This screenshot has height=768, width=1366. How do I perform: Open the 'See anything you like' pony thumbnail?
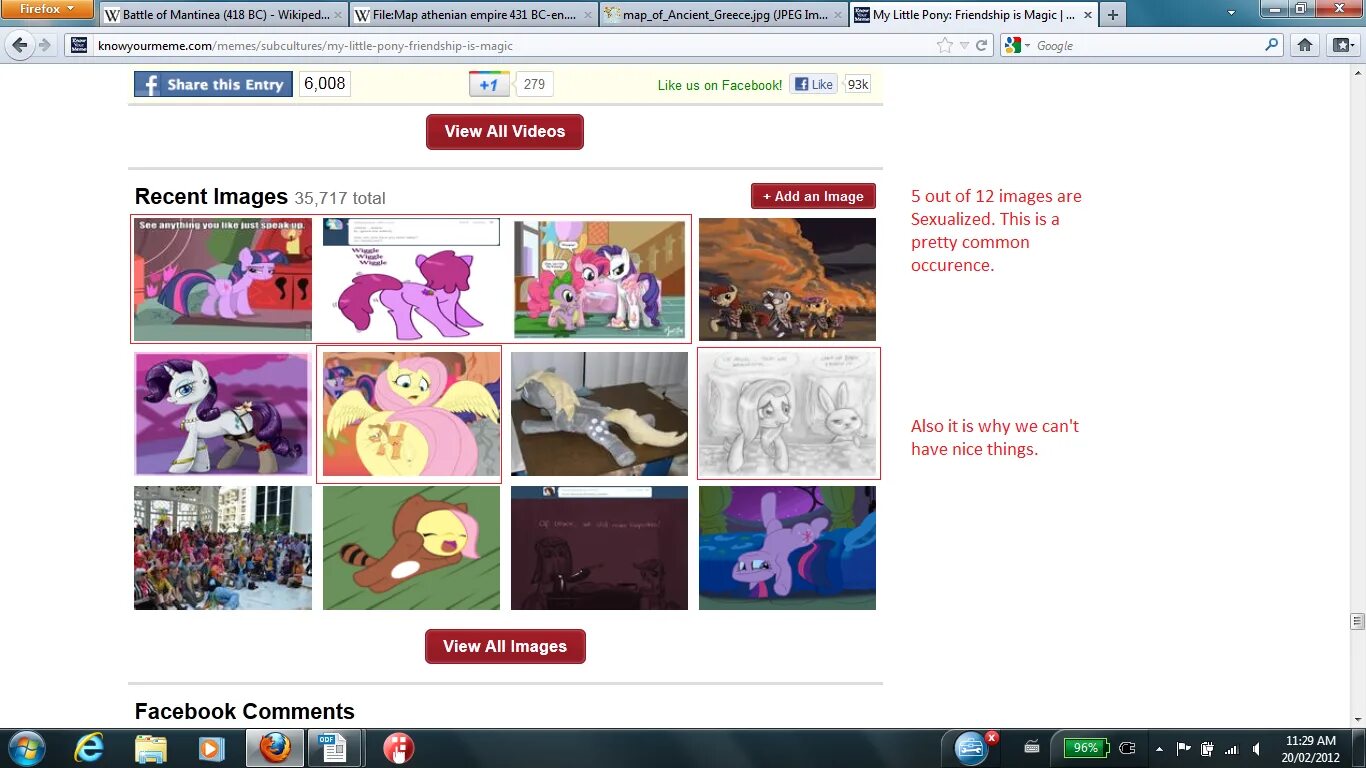pos(223,280)
